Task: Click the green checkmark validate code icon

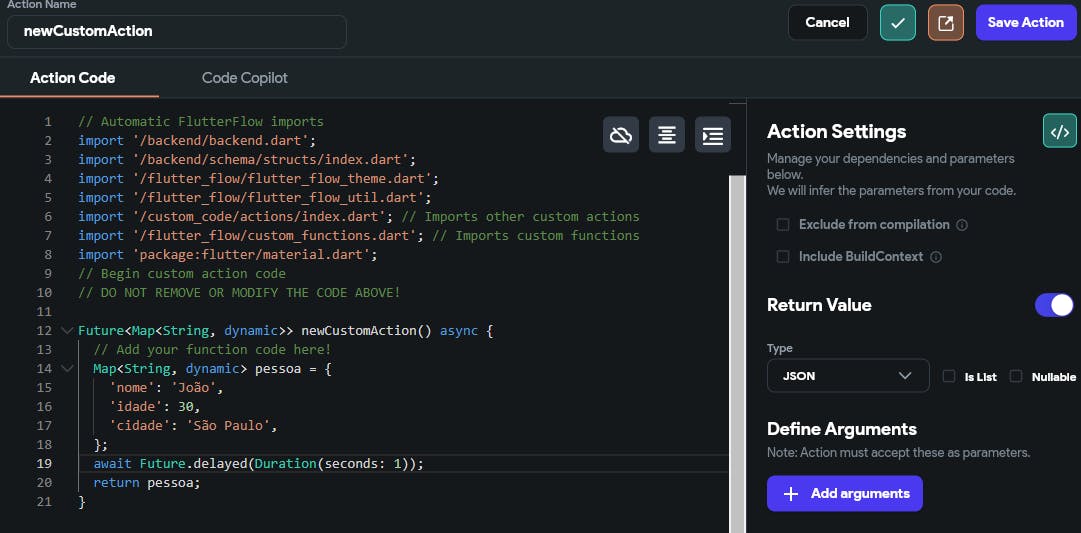Action: [897, 22]
